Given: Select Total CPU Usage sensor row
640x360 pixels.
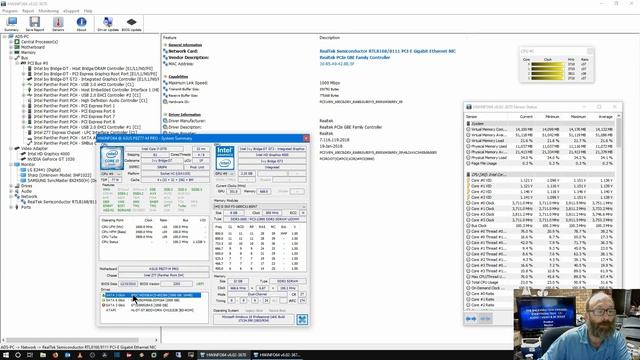Looking at the screenshot, I should (540, 282).
